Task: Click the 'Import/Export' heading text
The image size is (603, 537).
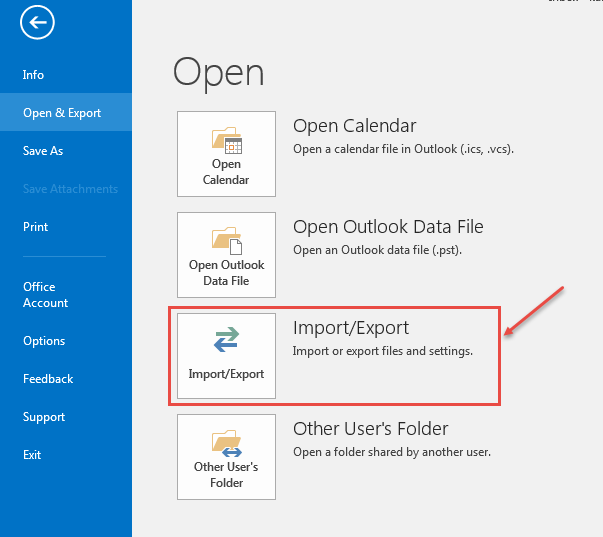Action: coord(351,328)
